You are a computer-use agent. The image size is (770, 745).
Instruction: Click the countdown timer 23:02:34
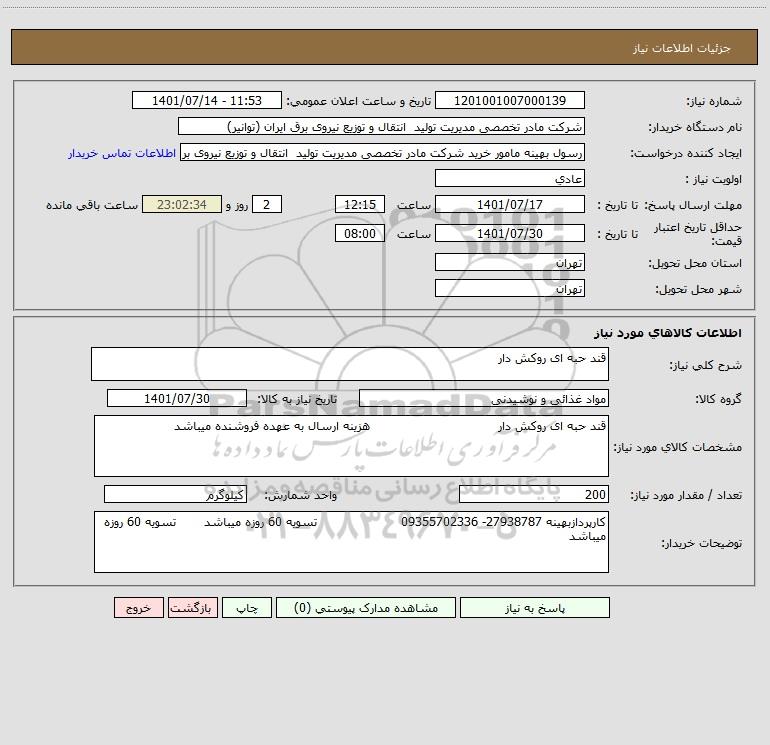click(x=182, y=204)
